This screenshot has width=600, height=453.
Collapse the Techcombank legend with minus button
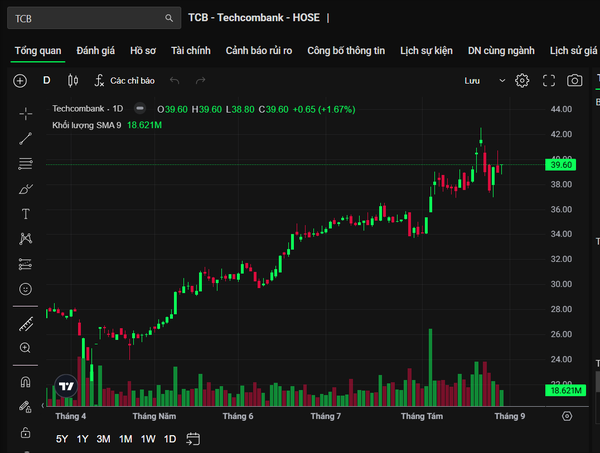pos(140,109)
